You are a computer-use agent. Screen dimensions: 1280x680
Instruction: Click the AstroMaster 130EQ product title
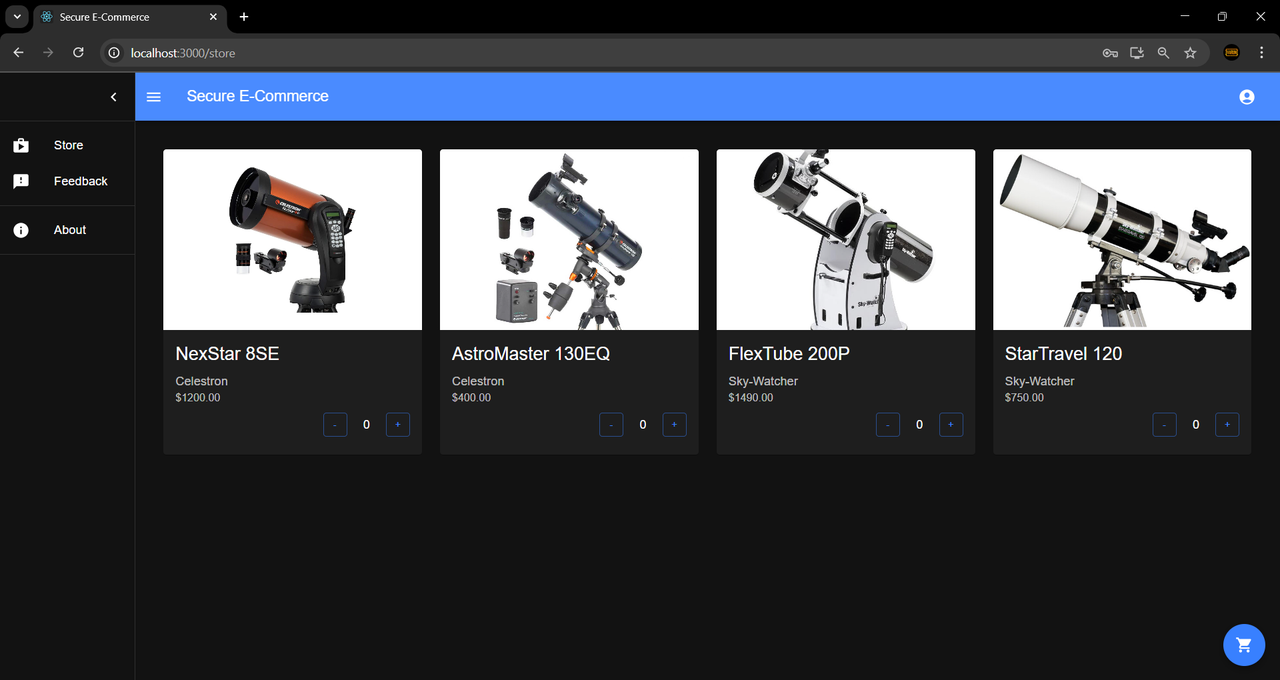[531, 354]
